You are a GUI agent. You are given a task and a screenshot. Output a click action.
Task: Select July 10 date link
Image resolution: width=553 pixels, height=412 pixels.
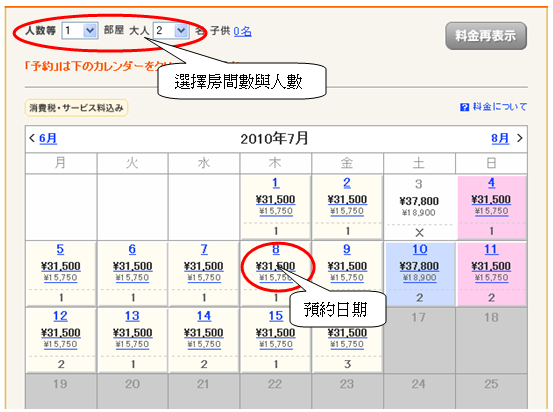pos(420,249)
